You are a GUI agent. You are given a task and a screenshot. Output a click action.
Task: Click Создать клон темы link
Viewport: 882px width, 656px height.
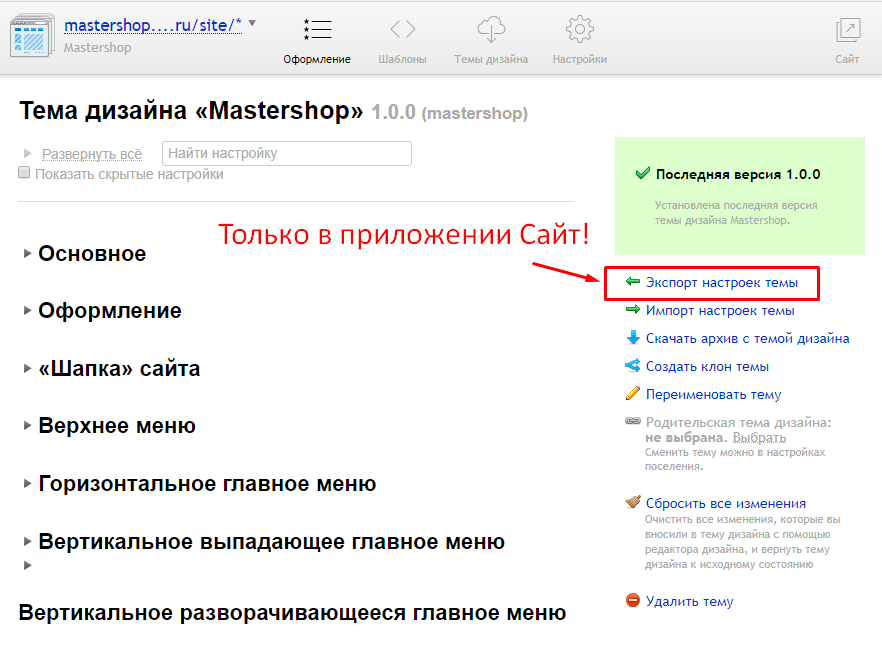pos(707,367)
